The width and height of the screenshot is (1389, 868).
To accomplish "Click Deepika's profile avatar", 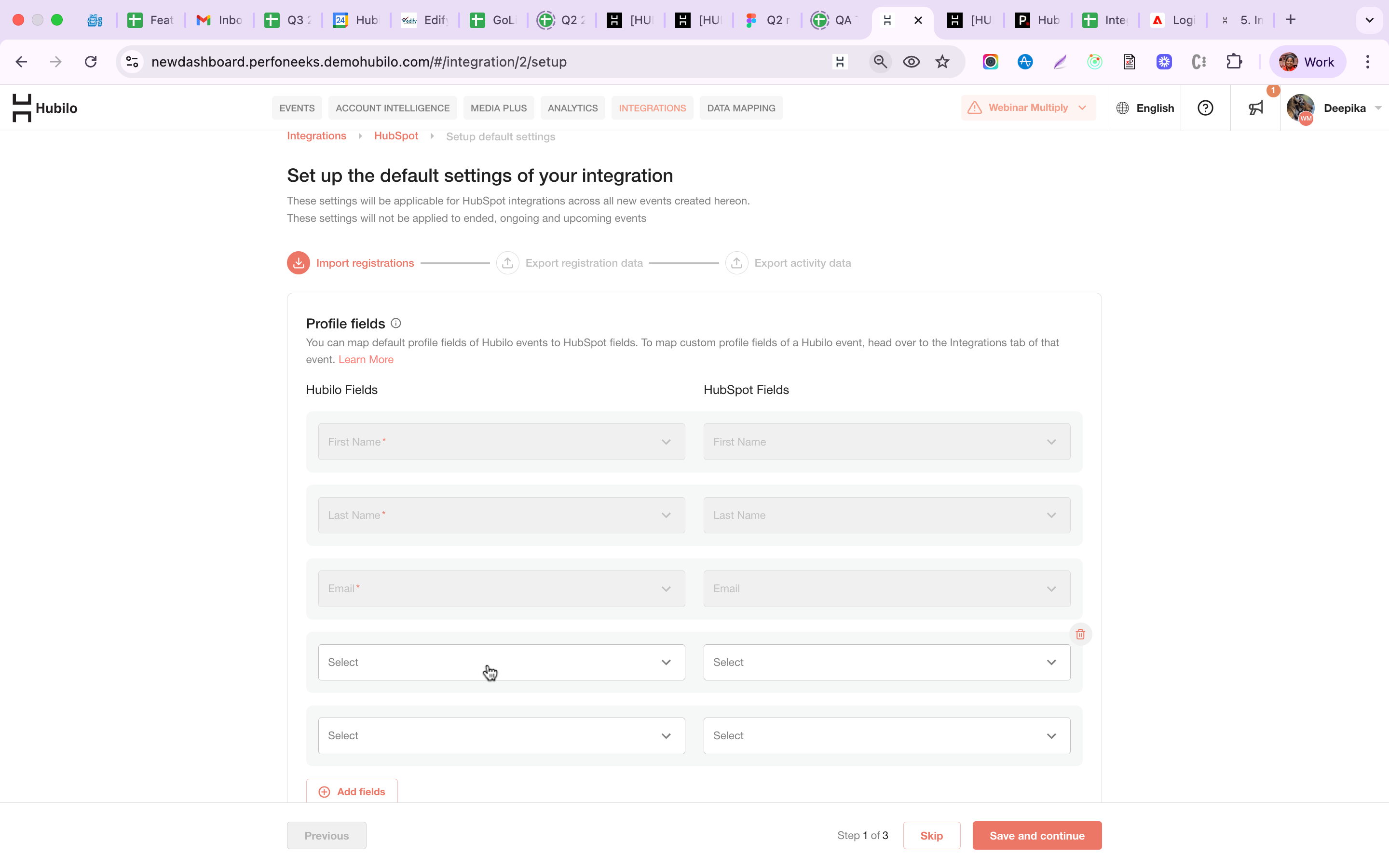I will [1300, 108].
